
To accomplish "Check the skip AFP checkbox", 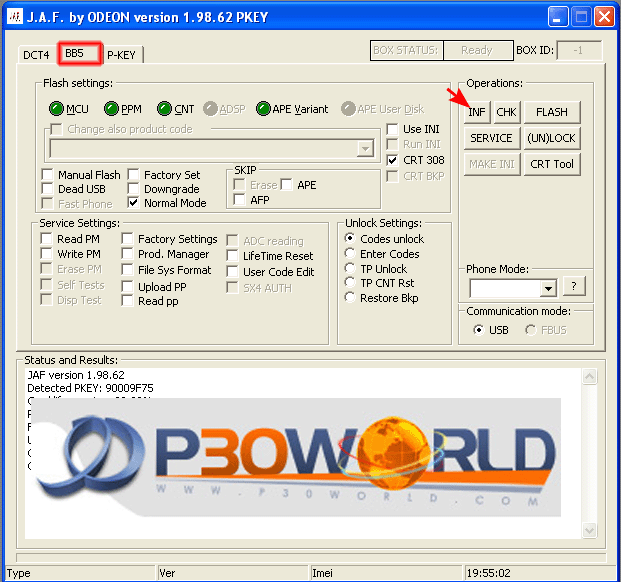I will (x=239, y=200).
